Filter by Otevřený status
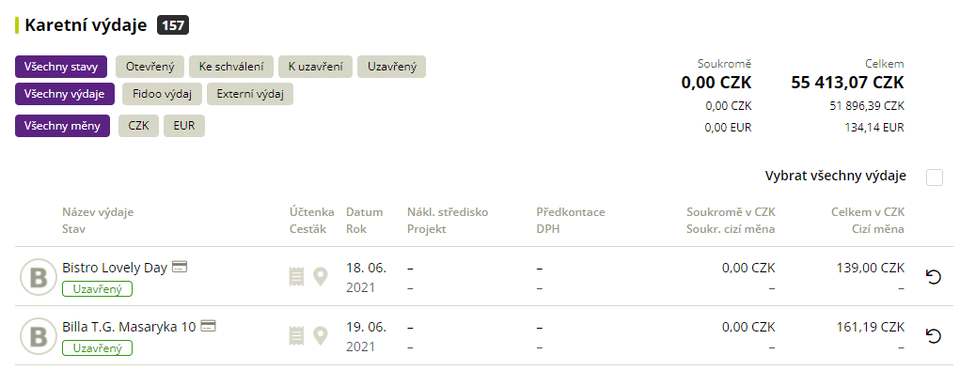This screenshot has width=960, height=370. click(150, 67)
